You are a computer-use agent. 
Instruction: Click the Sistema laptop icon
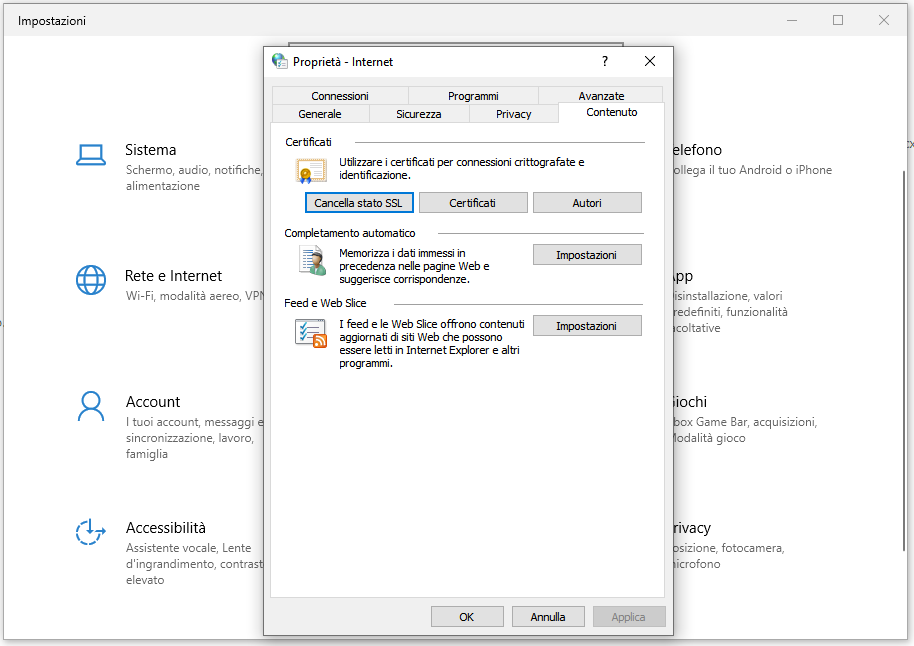[x=91, y=155]
